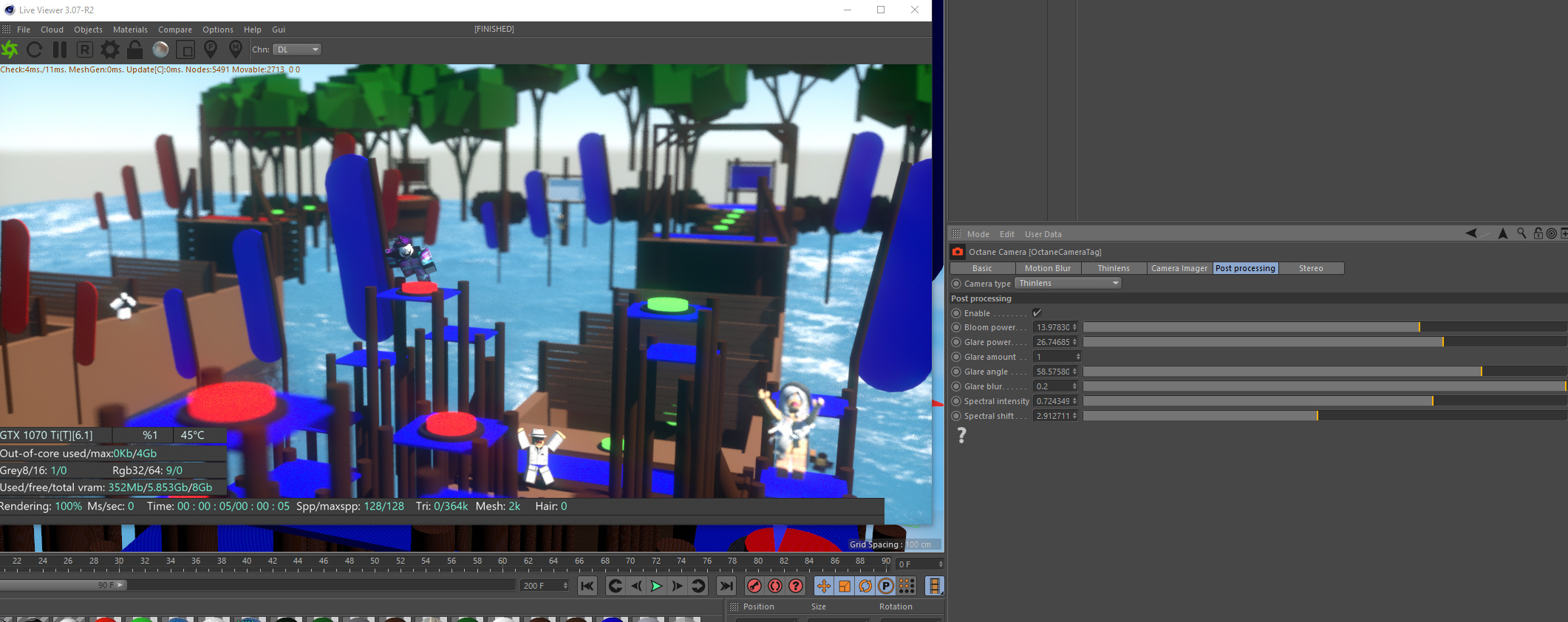Go to the start of the animation

tap(587, 586)
